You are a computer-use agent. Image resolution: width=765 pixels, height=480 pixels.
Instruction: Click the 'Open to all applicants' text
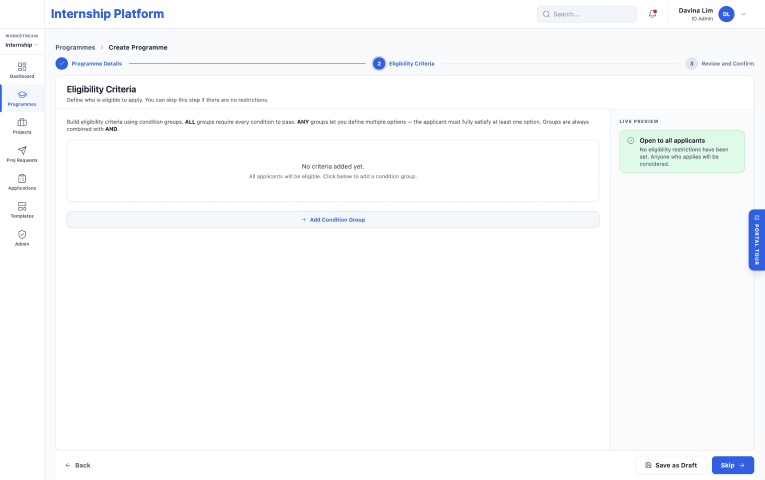coord(672,140)
